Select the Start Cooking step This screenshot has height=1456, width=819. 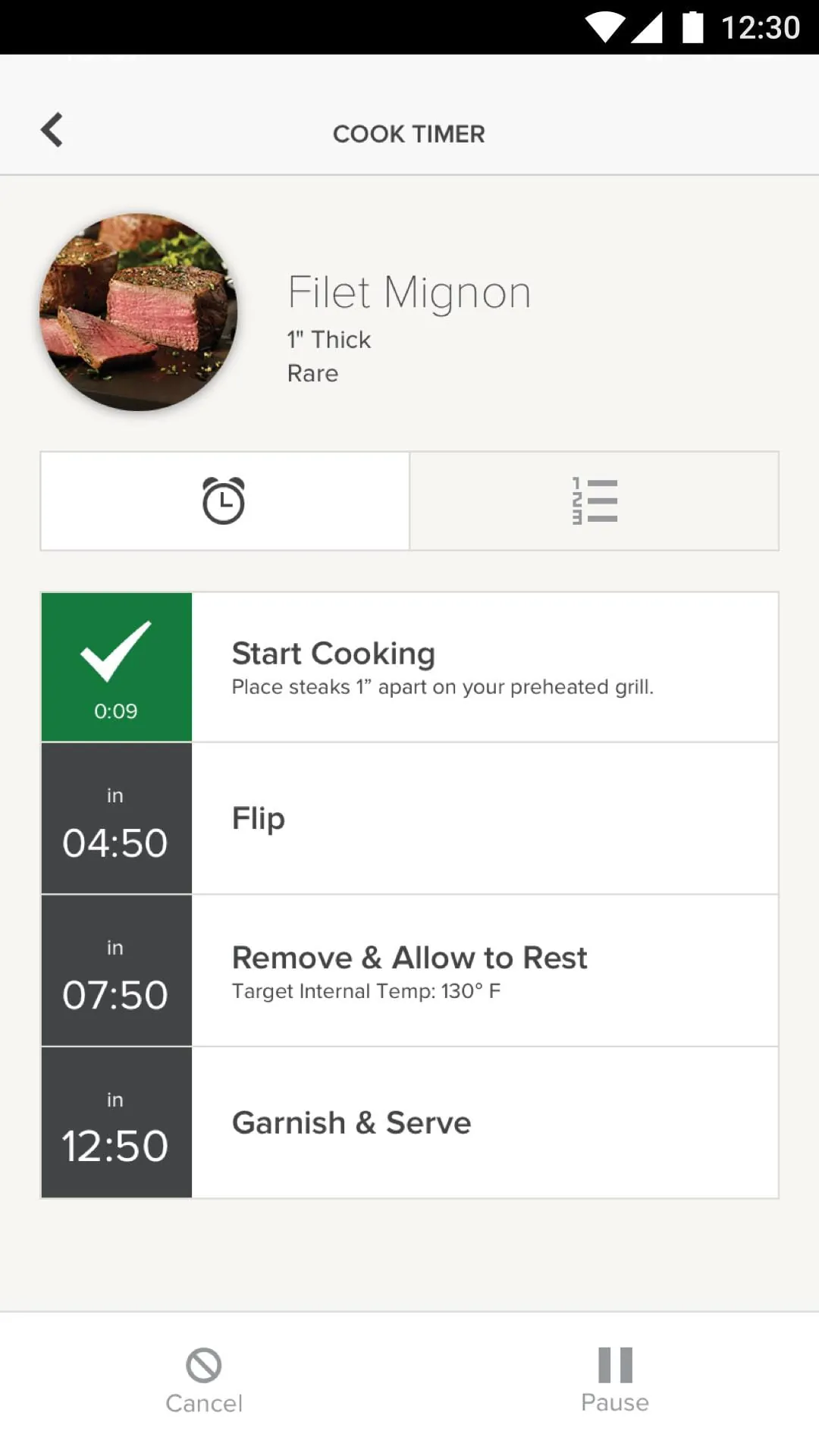(484, 667)
